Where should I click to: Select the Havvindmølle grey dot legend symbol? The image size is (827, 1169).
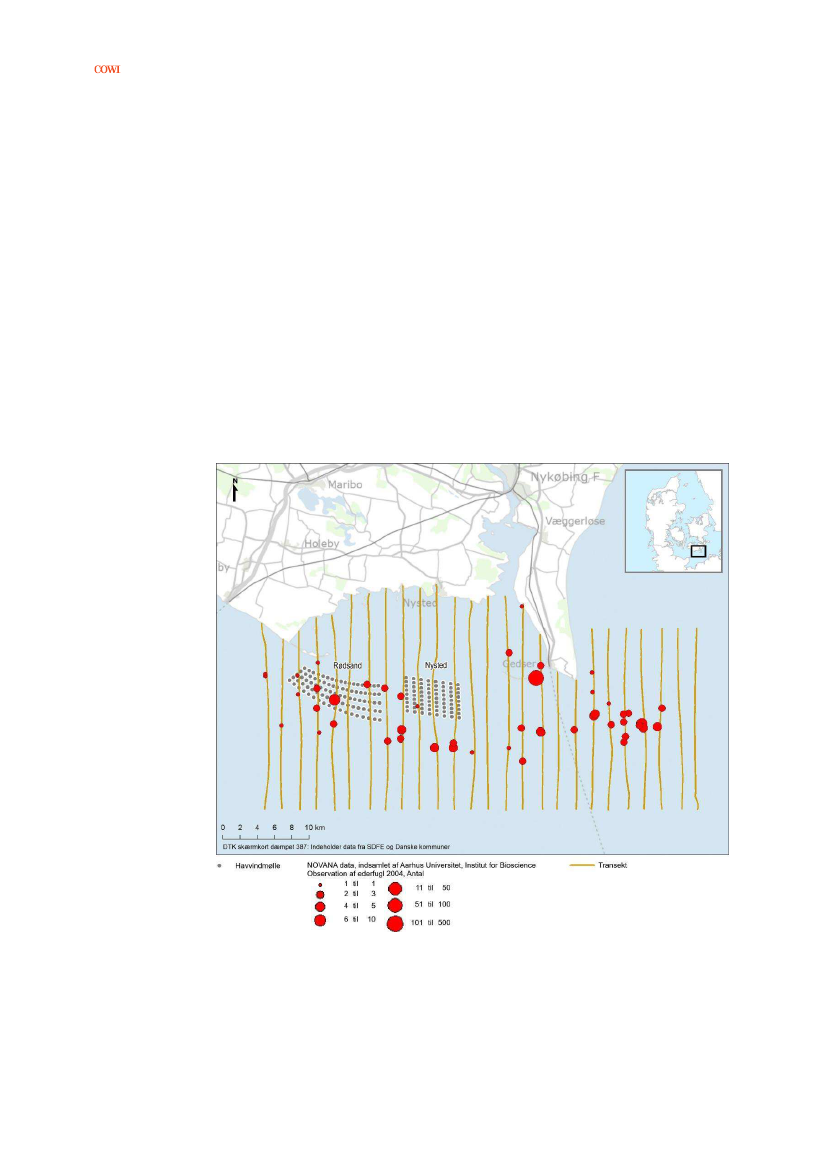[219, 864]
